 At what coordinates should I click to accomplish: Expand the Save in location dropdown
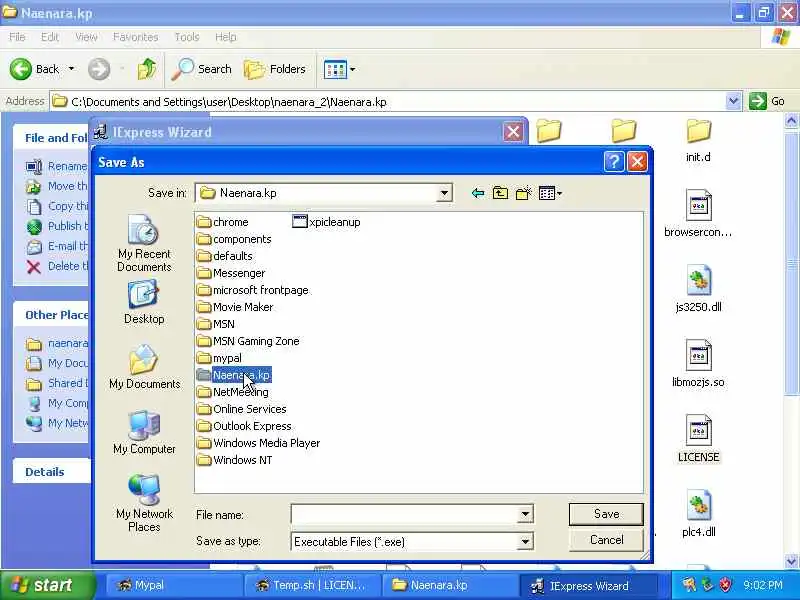(444, 193)
